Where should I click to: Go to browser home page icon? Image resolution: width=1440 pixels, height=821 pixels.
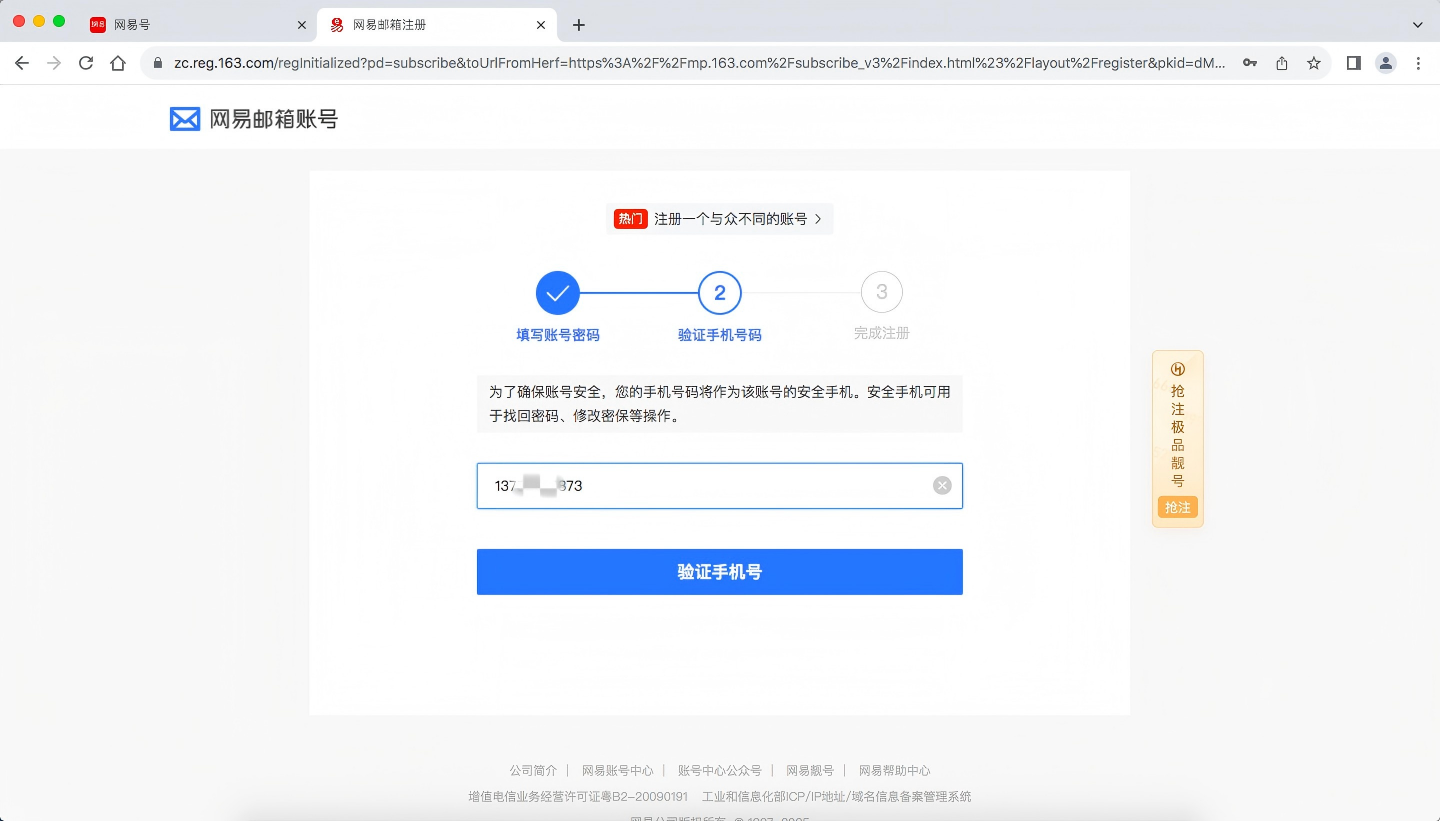coord(118,63)
